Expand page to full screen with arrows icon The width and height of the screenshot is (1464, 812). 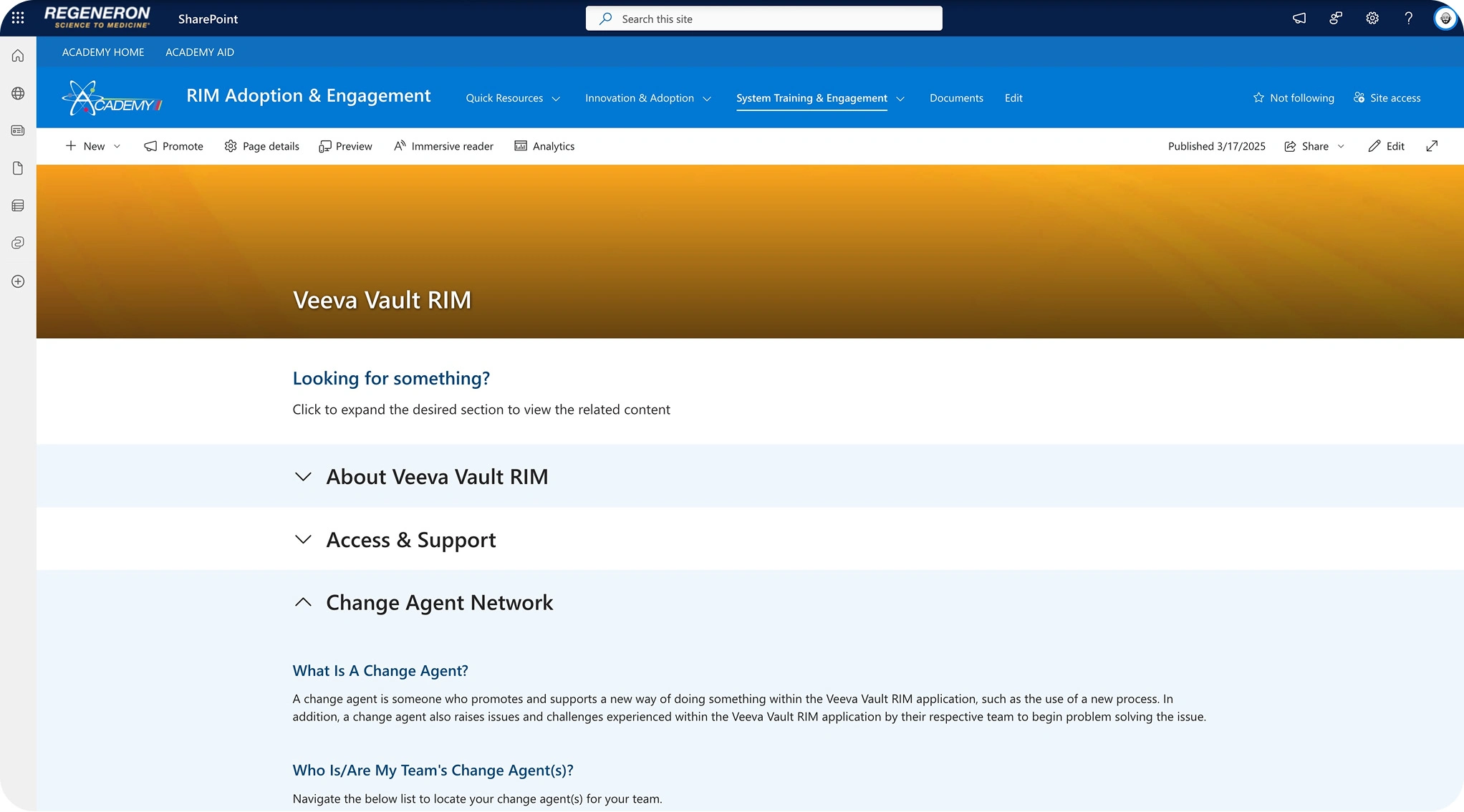pos(1432,146)
